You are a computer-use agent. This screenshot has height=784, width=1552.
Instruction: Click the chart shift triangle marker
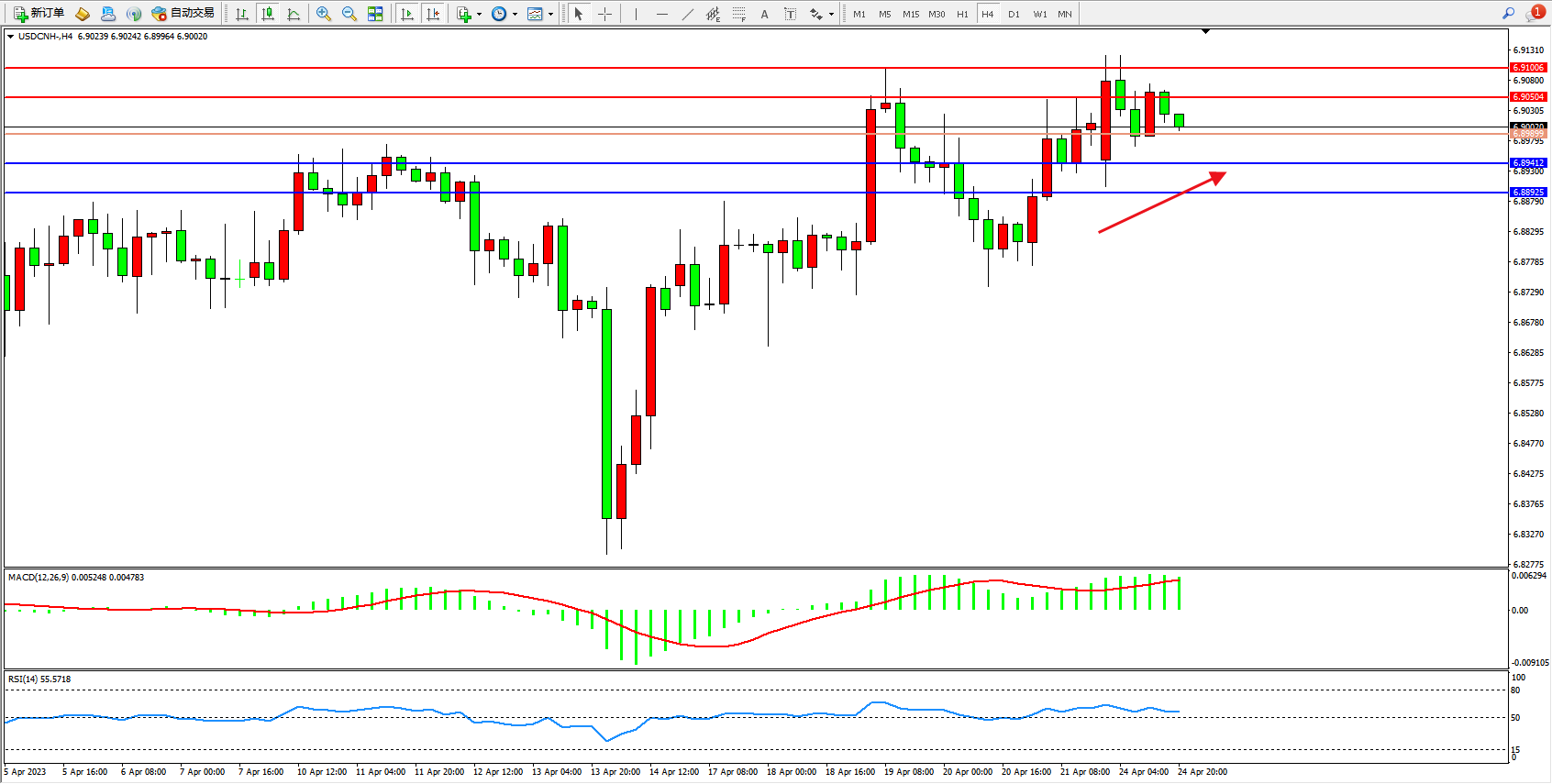(1205, 31)
